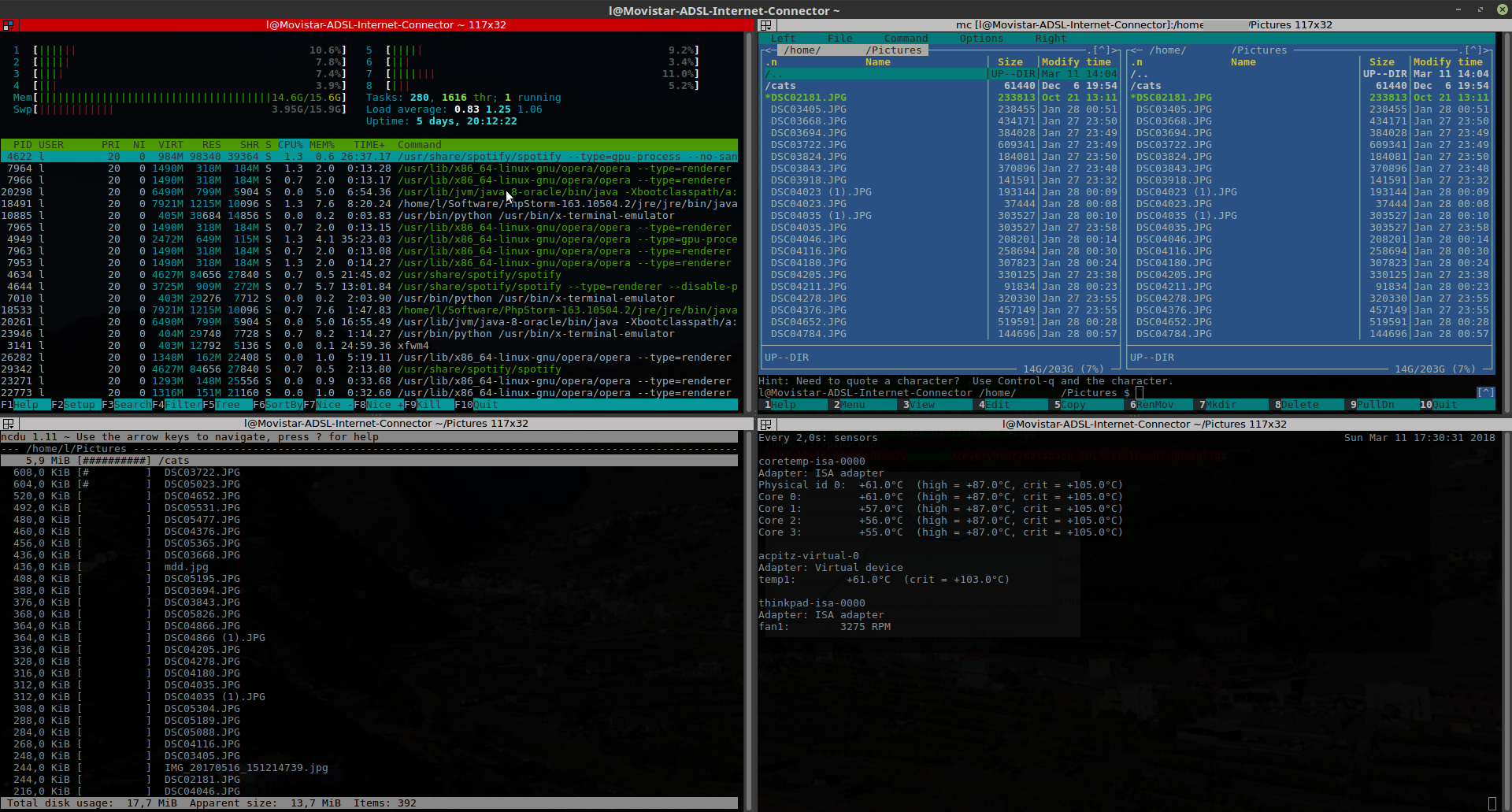Screen dimensions: 1512x812
Task: Toggle htop tree view with F5 Tree
Action: [228, 405]
